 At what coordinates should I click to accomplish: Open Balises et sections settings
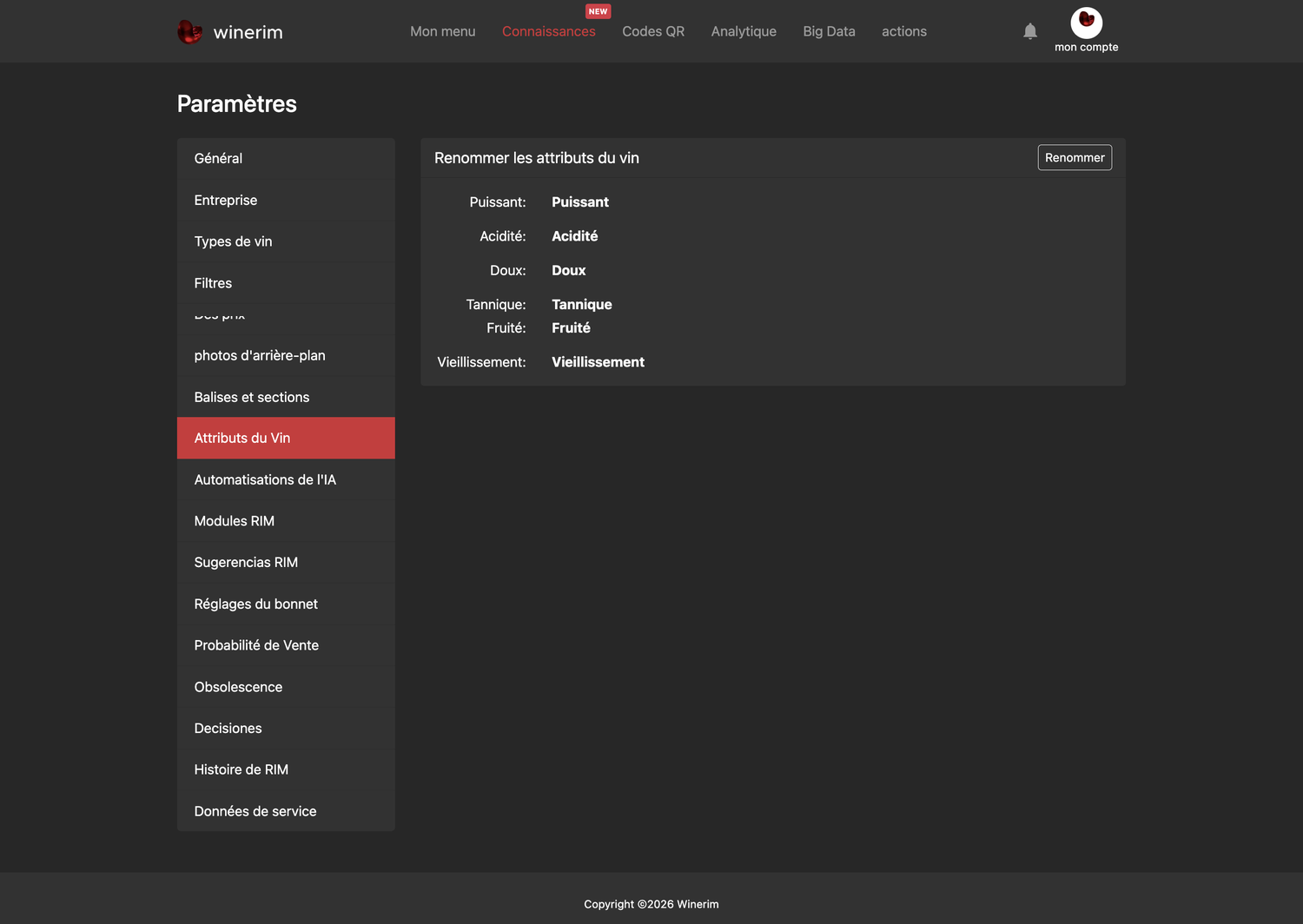coord(286,397)
